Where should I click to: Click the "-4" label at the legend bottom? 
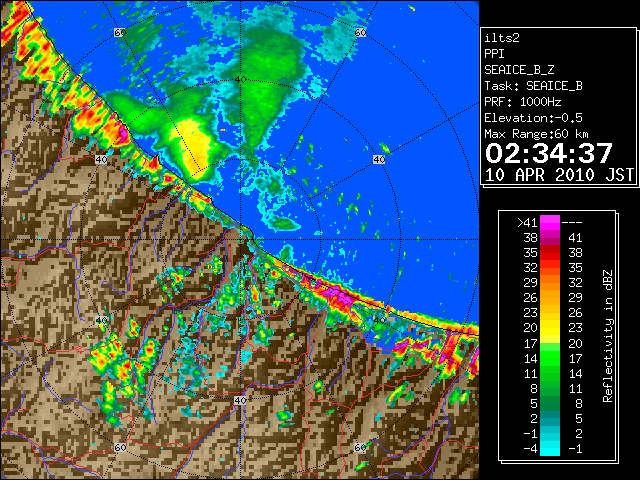(530, 449)
